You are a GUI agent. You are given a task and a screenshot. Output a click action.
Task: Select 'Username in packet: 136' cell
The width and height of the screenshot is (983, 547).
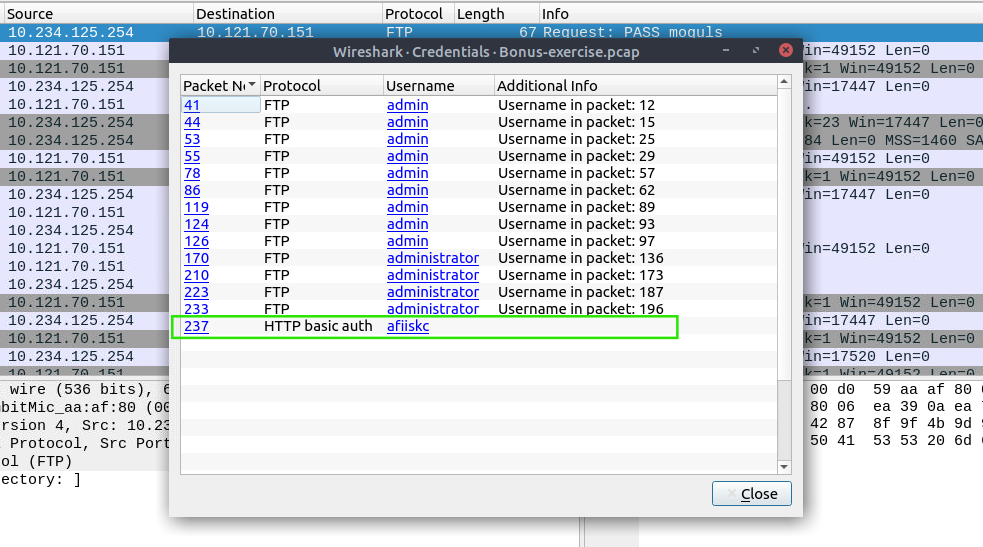click(x=581, y=258)
